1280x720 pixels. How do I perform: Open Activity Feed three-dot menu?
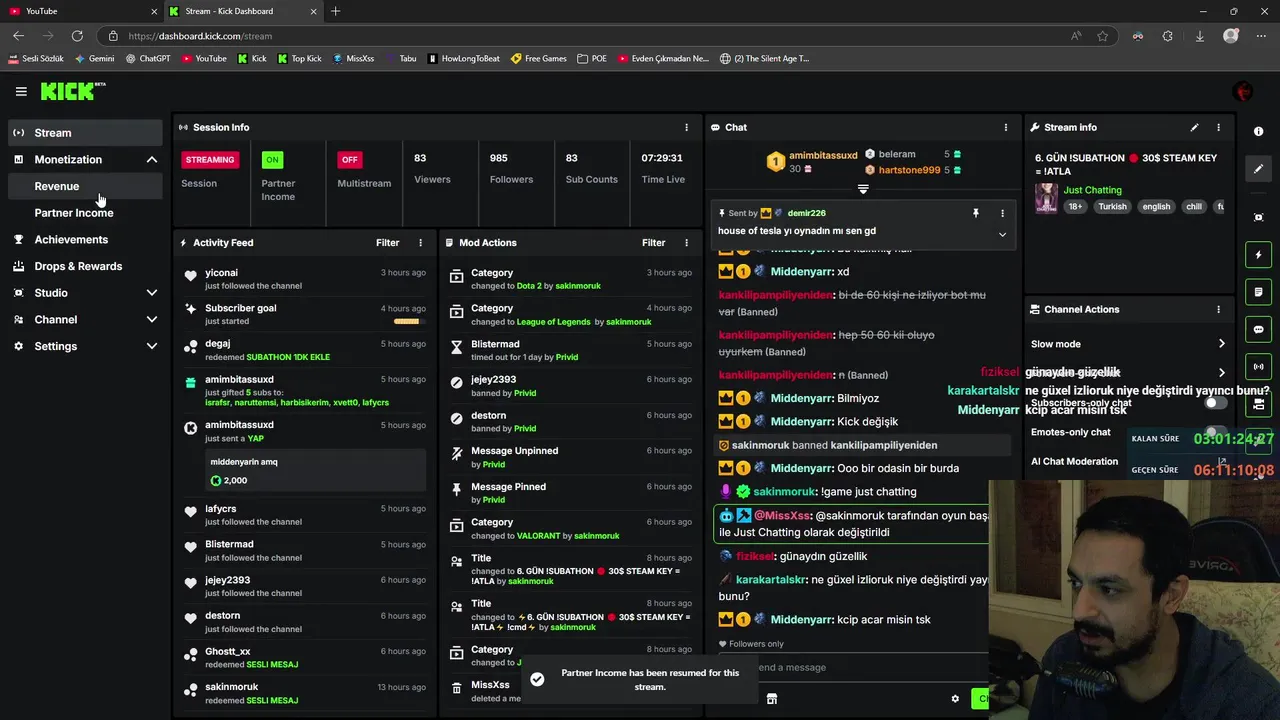pyautogui.click(x=420, y=243)
